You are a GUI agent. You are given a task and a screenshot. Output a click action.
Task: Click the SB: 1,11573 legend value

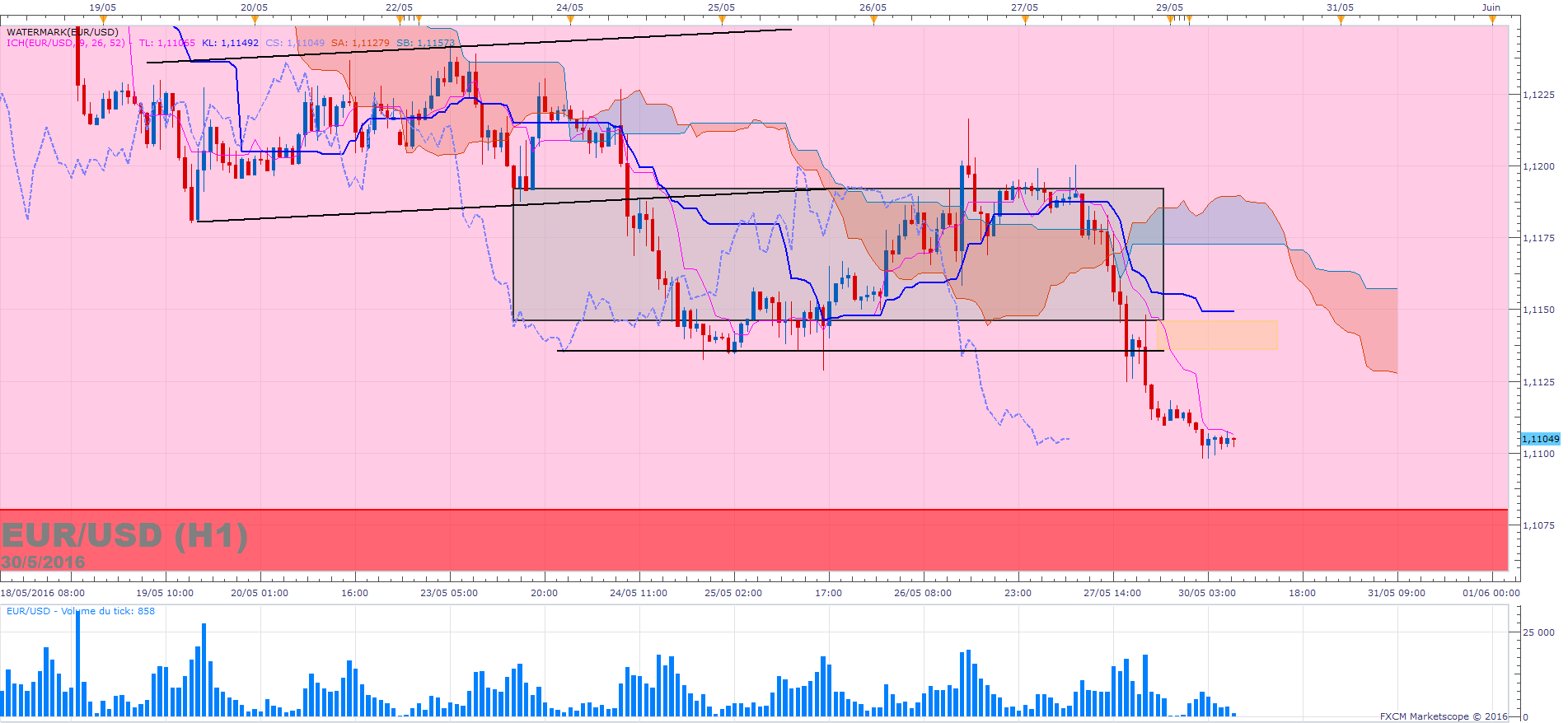[425, 43]
